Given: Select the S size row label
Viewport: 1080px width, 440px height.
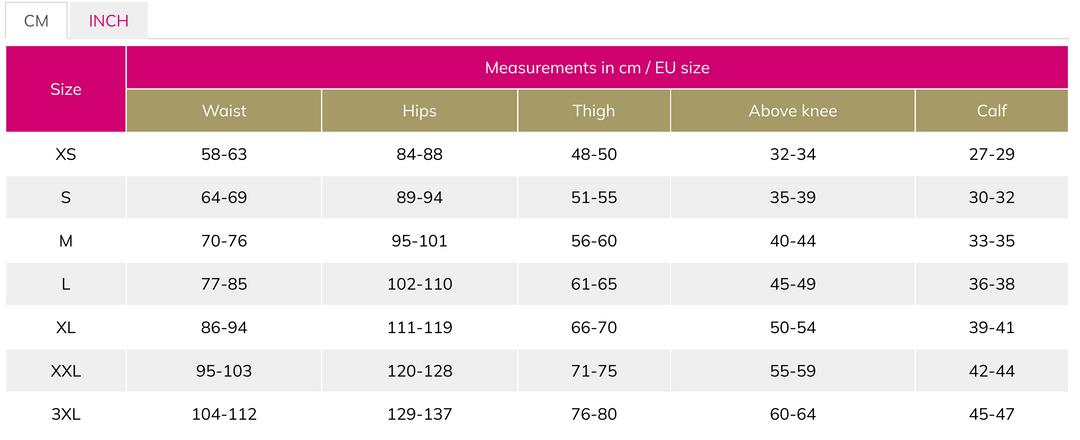Looking at the screenshot, I should tap(66, 198).
